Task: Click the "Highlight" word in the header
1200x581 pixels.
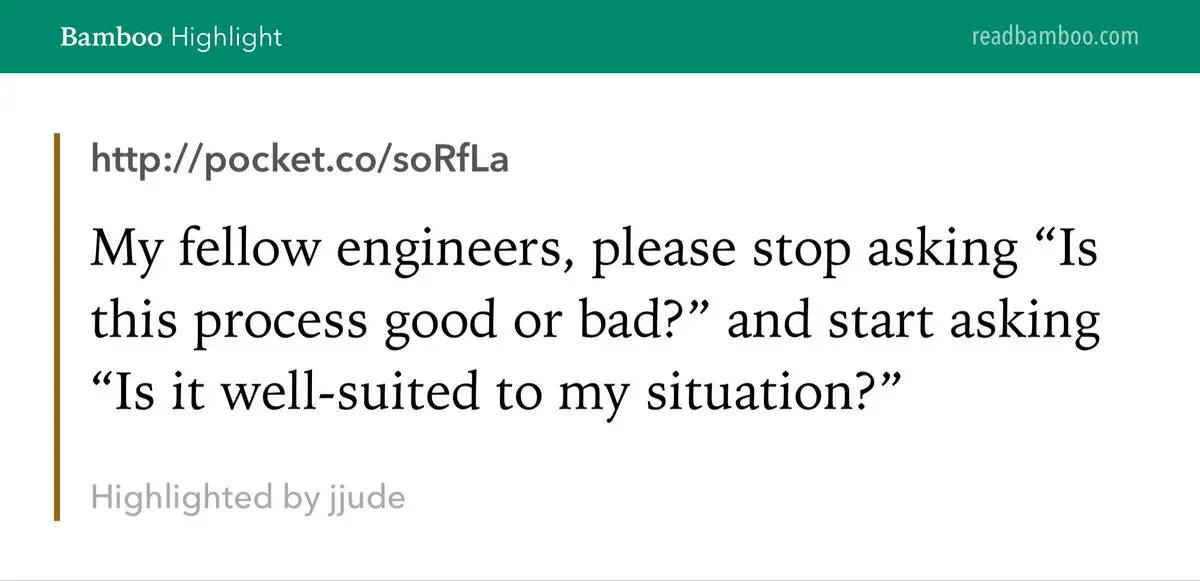Action: pos(227,38)
